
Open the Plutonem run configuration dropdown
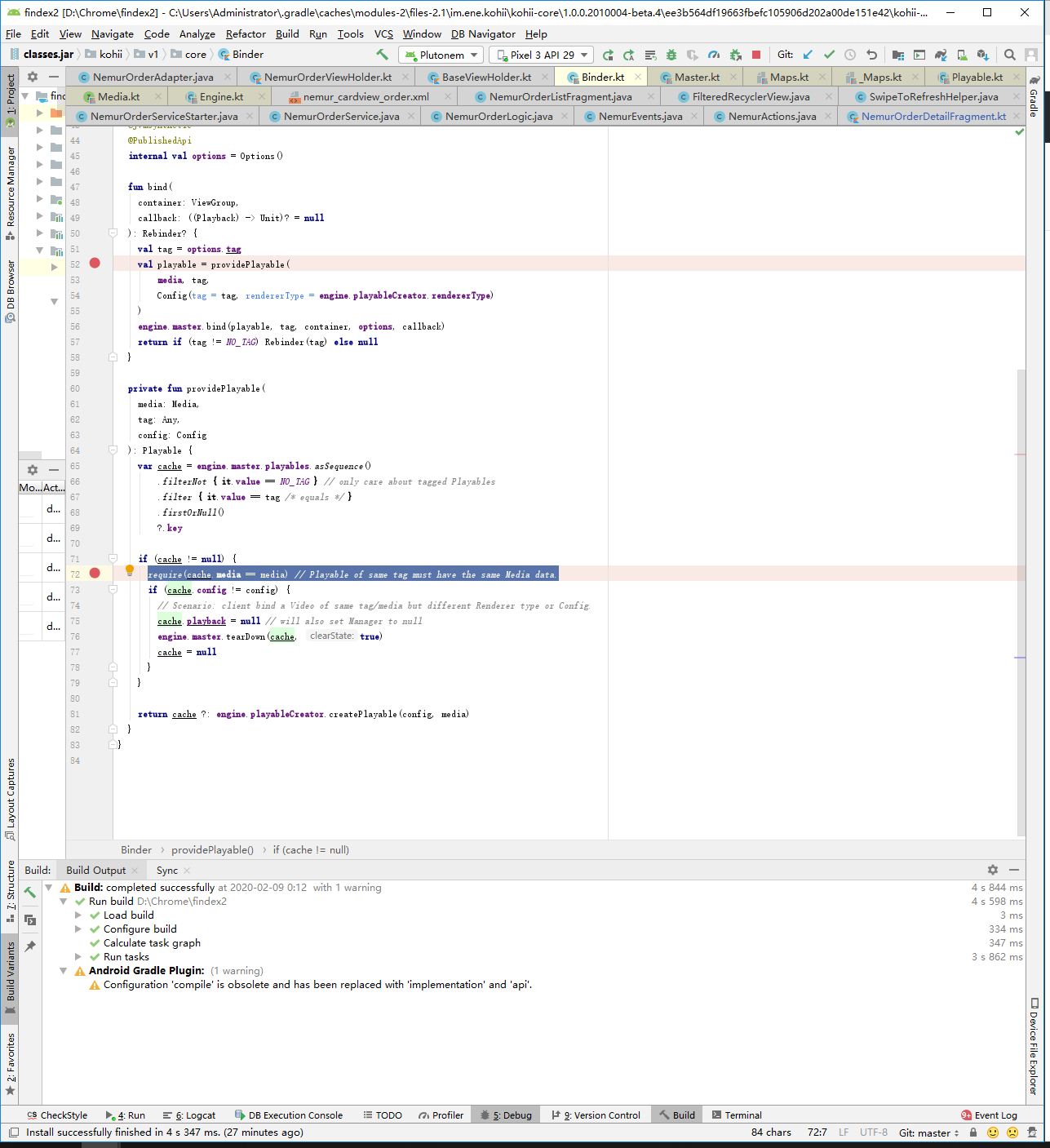(441, 55)
